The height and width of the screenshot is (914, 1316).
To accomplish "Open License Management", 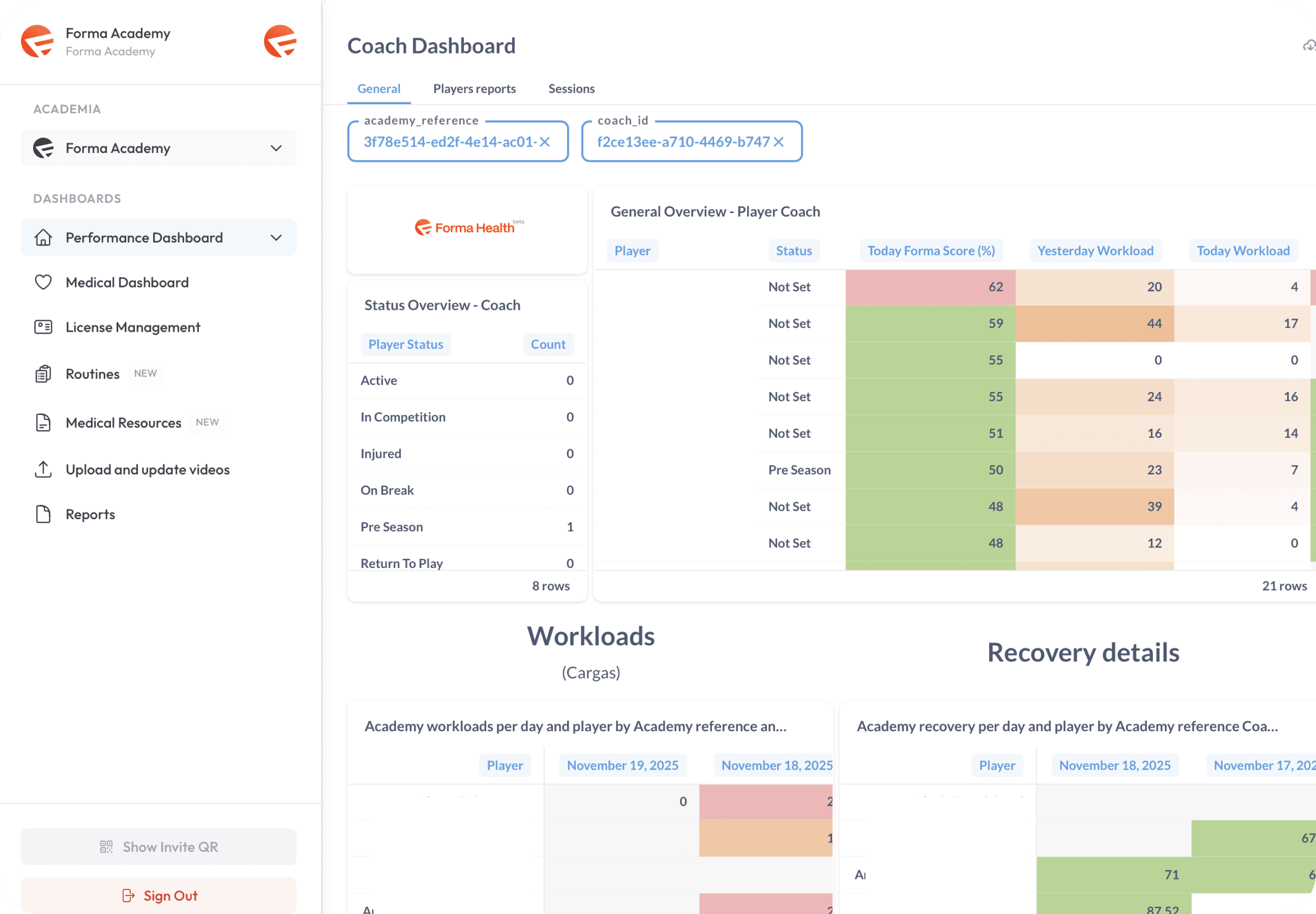I will tap(159, 327).
